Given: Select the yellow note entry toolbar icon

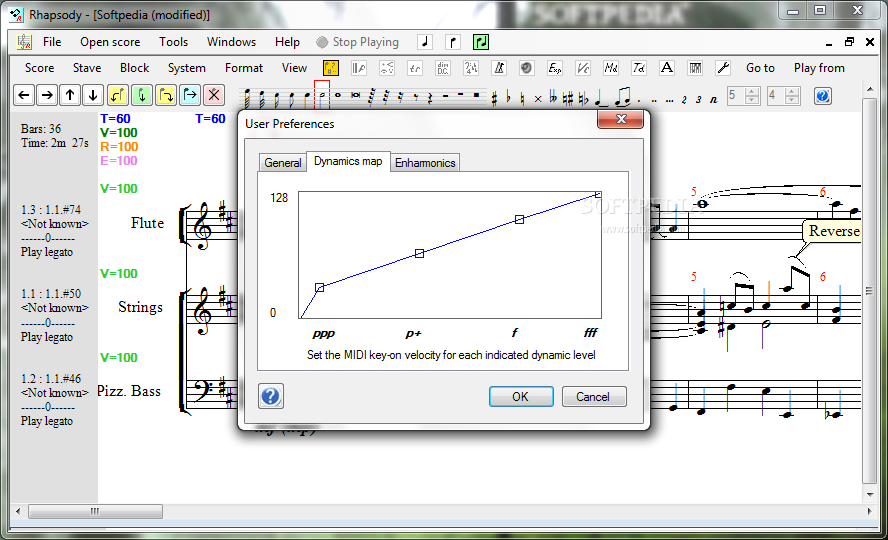Looking at the screenshot, I should click(331, 68).
